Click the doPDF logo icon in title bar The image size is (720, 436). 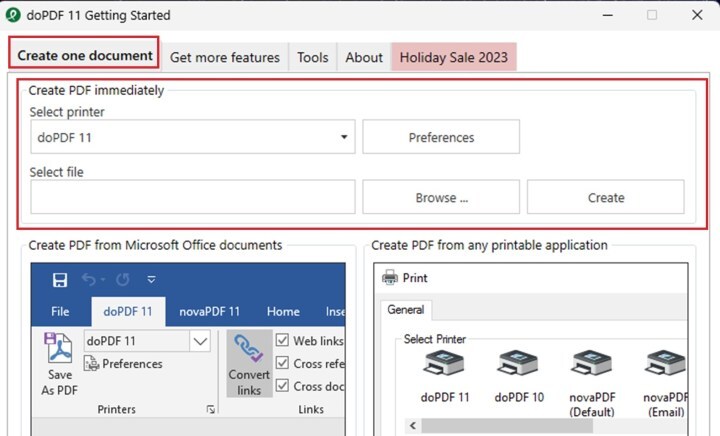click(13, 15)
